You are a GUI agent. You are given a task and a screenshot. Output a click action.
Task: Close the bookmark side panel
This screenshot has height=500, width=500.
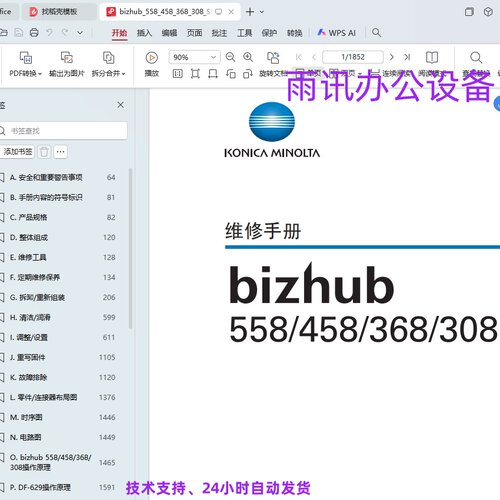click(121, 105)
